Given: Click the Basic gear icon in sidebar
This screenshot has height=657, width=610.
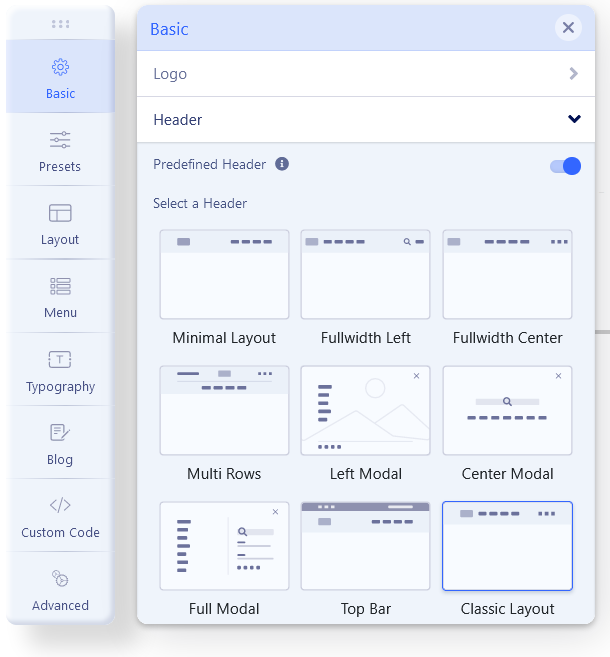Looking at the screenshot, I should 60,67.
